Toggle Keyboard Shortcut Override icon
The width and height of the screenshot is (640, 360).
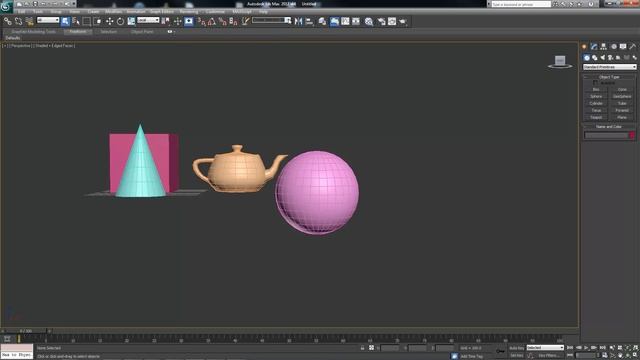pos(189,21)
